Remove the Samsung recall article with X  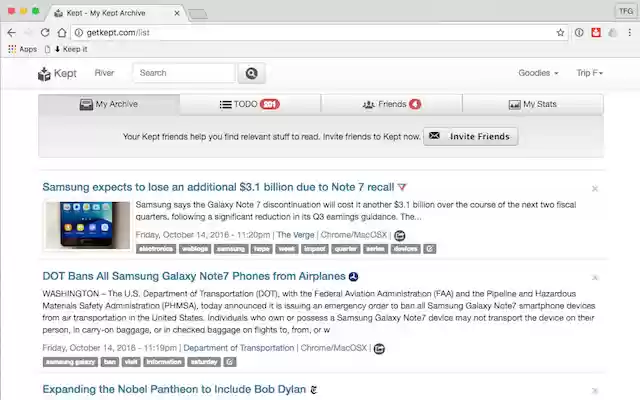pyautogui.click(x=595, y=189)
